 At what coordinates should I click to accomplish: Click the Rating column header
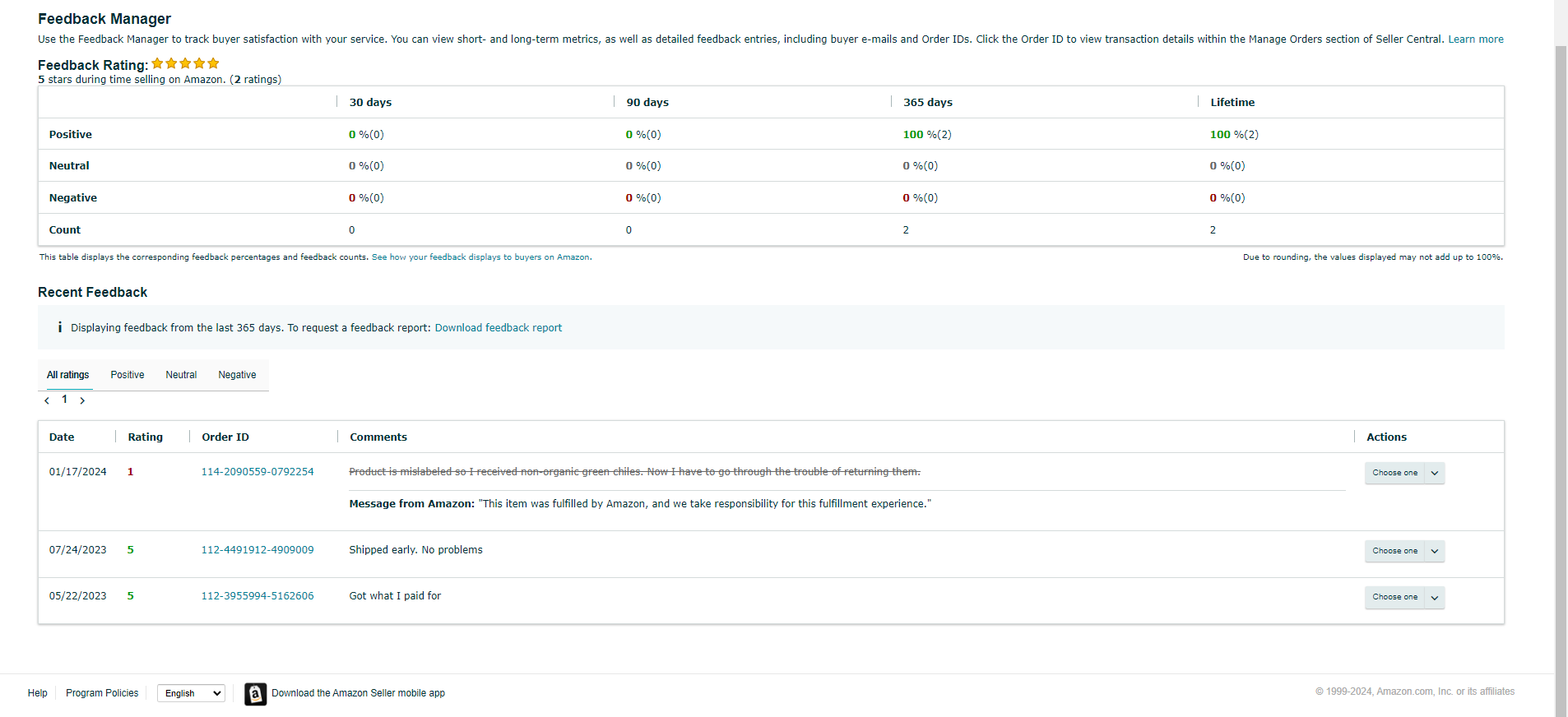(146, 437)
